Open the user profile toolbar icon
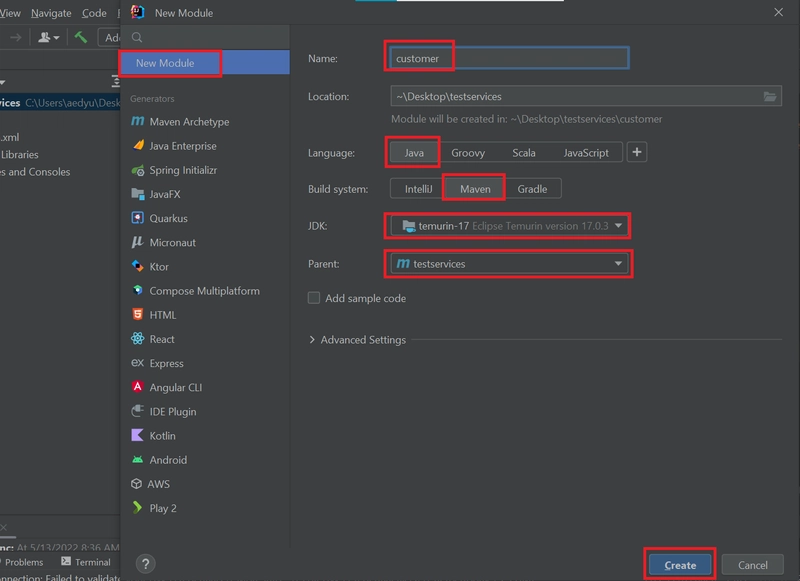 (x=49, y=37)
